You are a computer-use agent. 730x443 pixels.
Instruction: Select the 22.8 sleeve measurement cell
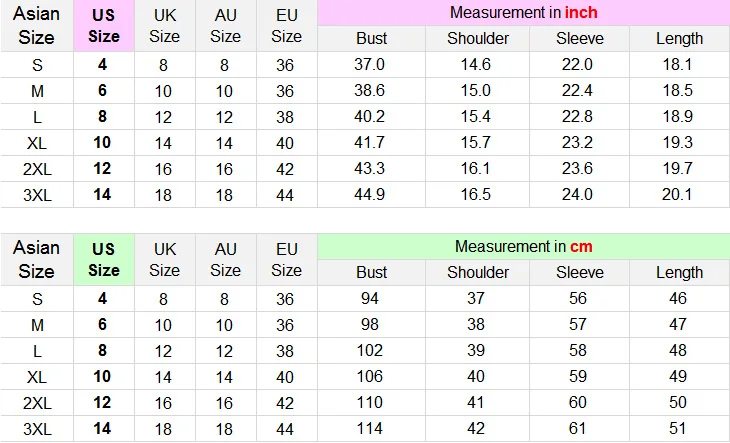click(x=580, y=116)
